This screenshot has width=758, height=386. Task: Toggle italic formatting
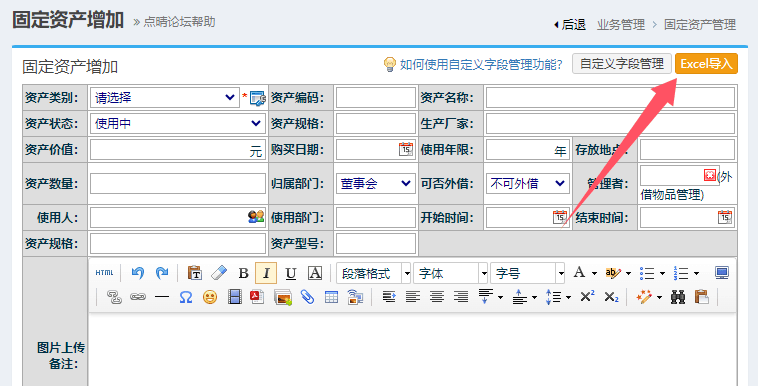266,274
